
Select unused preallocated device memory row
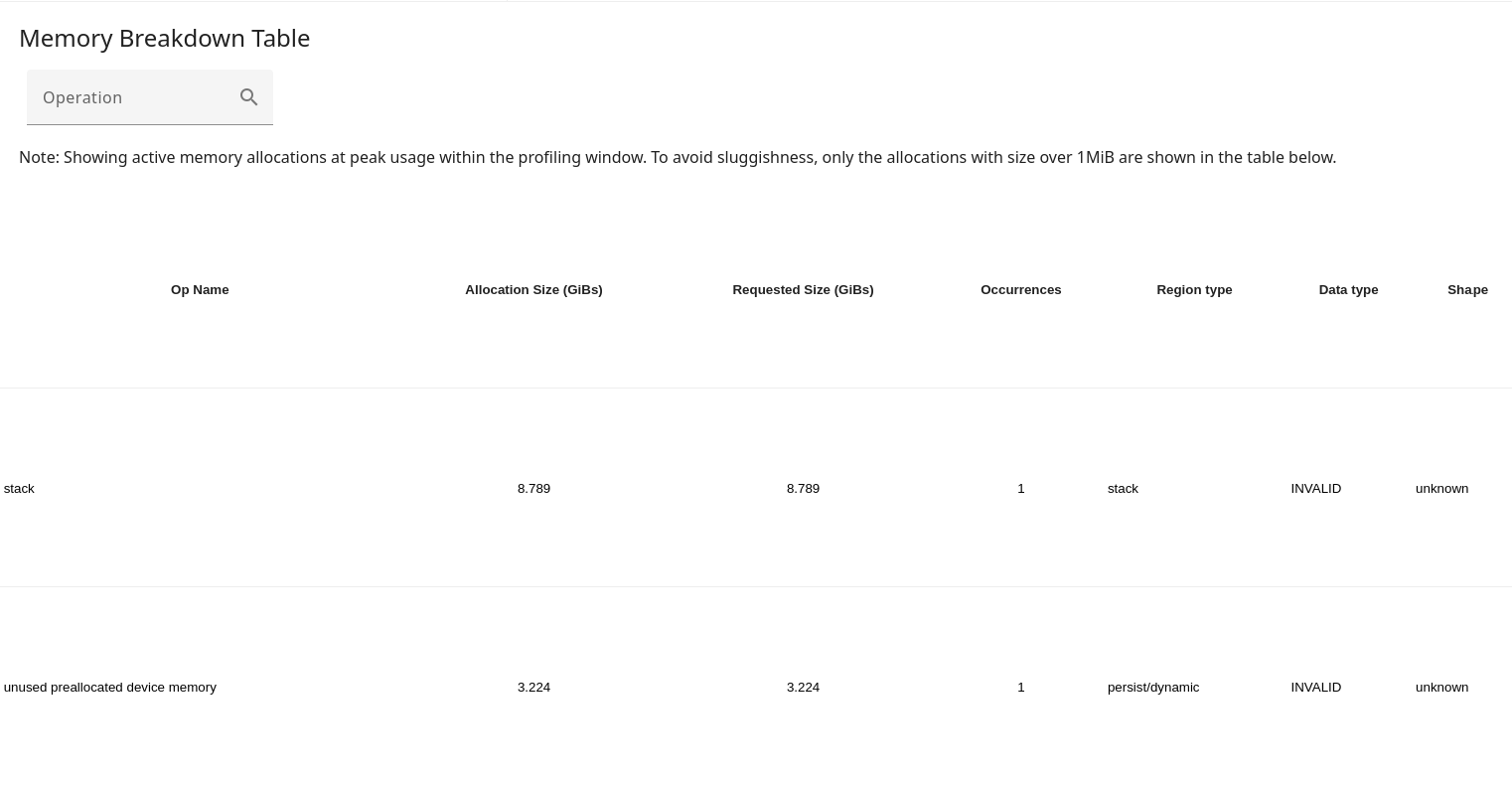tap(110, 688)
